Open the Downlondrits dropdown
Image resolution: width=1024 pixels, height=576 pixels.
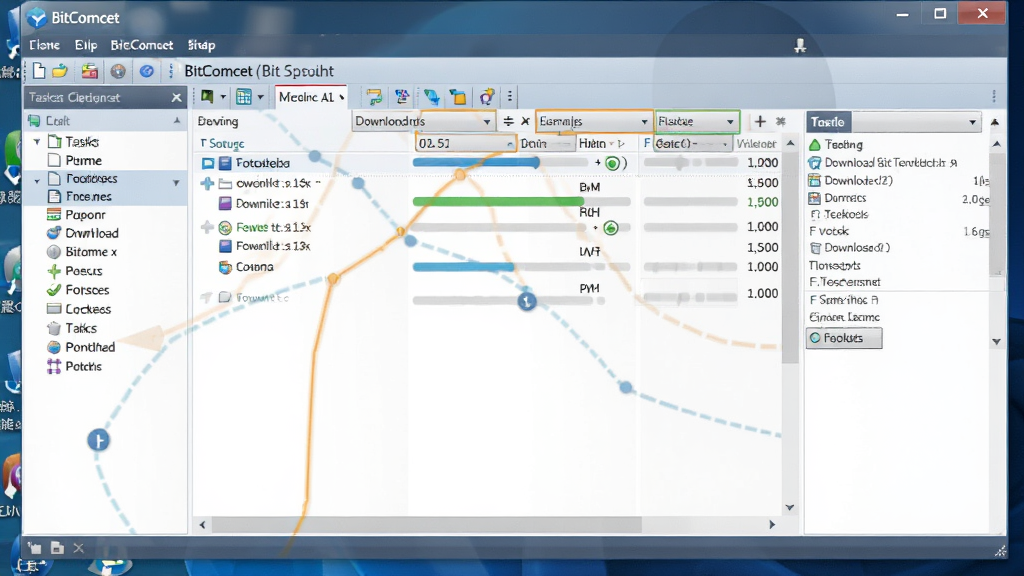click(x=423, y=121)
